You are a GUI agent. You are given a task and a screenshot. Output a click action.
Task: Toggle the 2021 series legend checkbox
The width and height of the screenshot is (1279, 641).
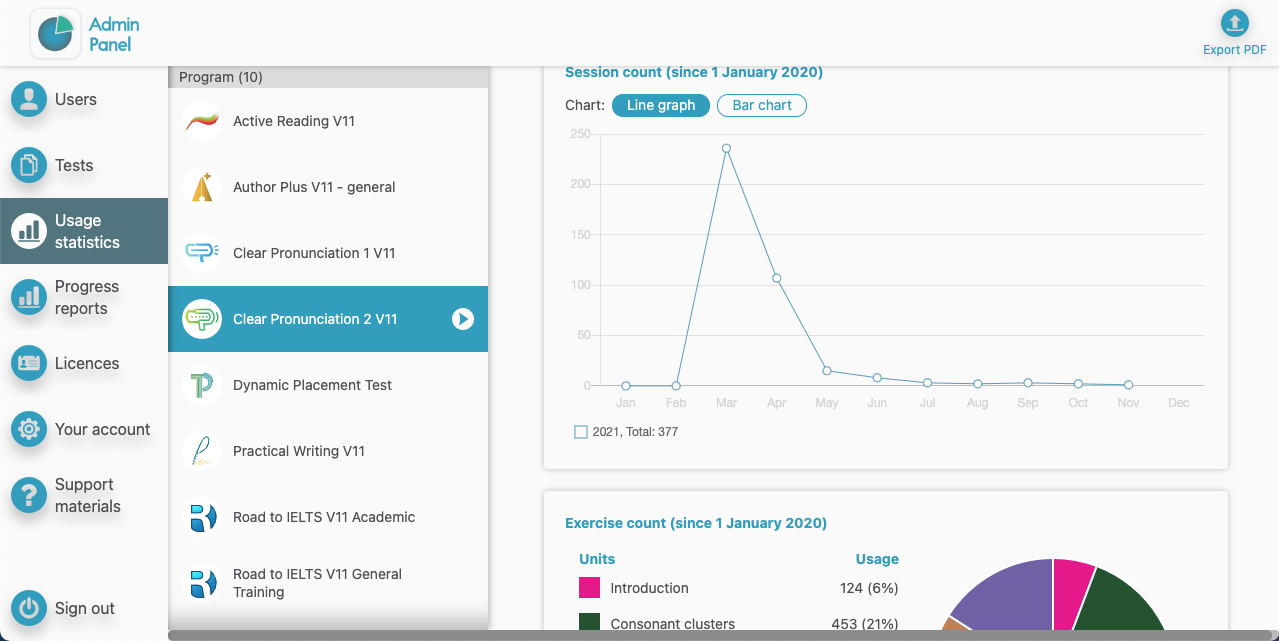[581, 432]
